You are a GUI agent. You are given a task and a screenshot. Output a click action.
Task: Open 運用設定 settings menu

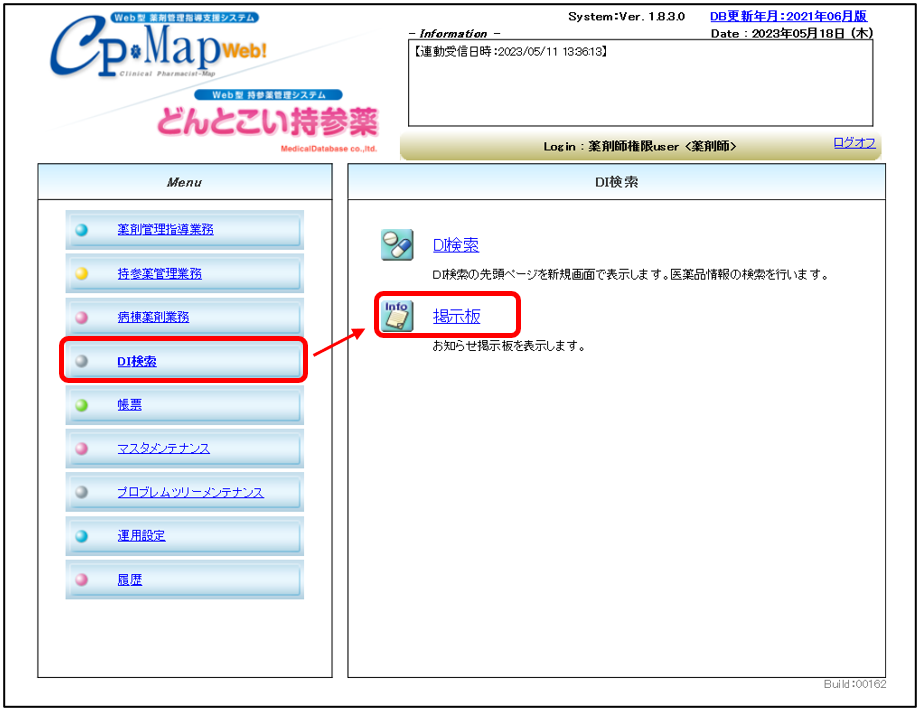tap(141, 536)
